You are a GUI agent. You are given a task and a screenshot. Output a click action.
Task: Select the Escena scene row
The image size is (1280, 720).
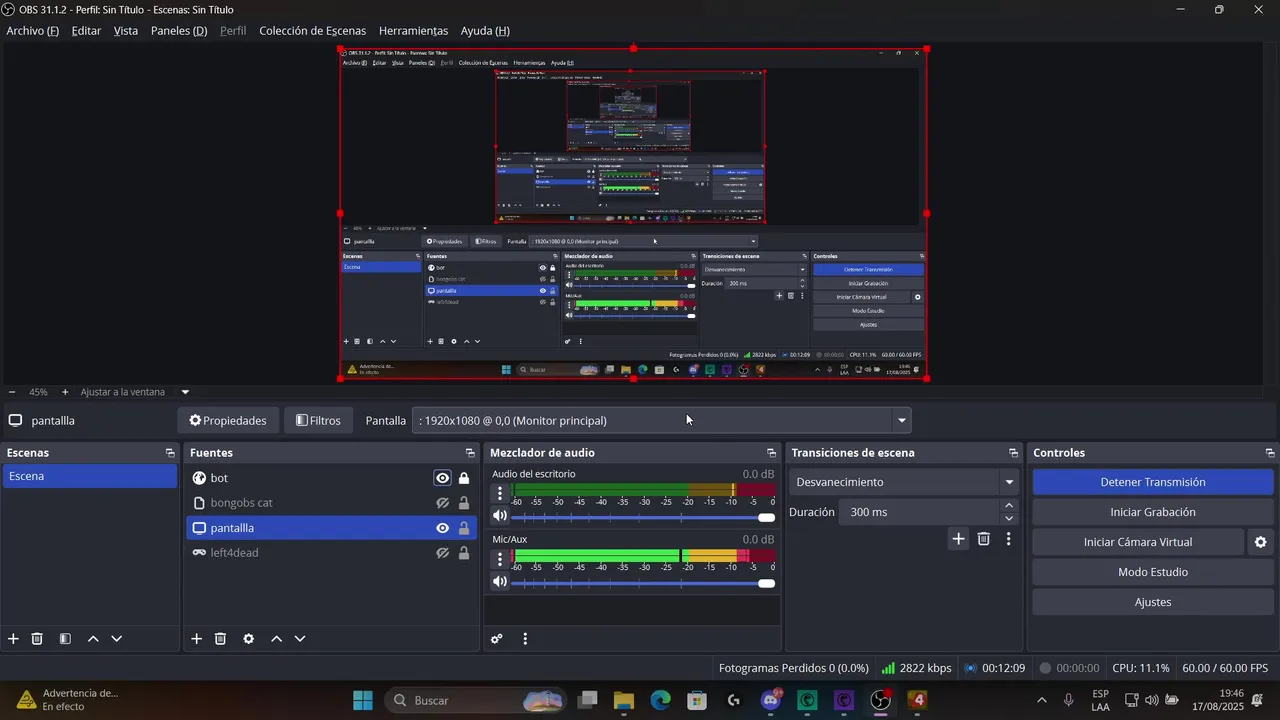[90, 476]
